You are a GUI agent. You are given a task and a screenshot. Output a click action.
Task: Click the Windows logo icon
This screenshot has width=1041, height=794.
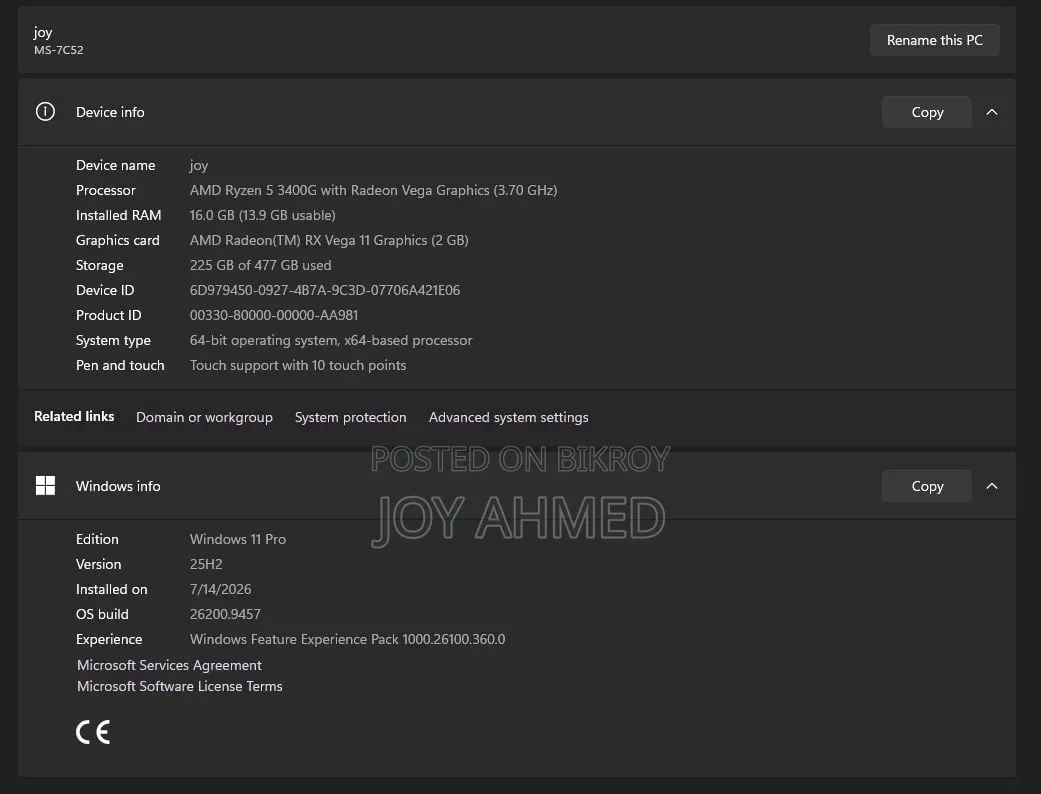tap(45, 485)
